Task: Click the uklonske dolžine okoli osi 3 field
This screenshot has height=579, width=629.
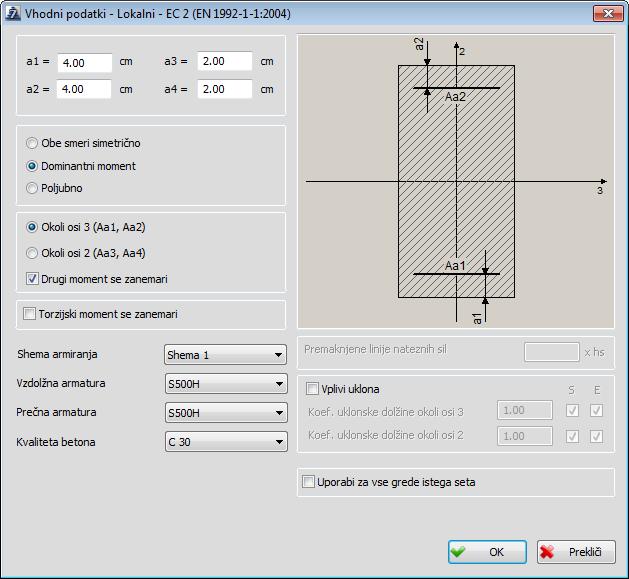Action: pos(525,410)
